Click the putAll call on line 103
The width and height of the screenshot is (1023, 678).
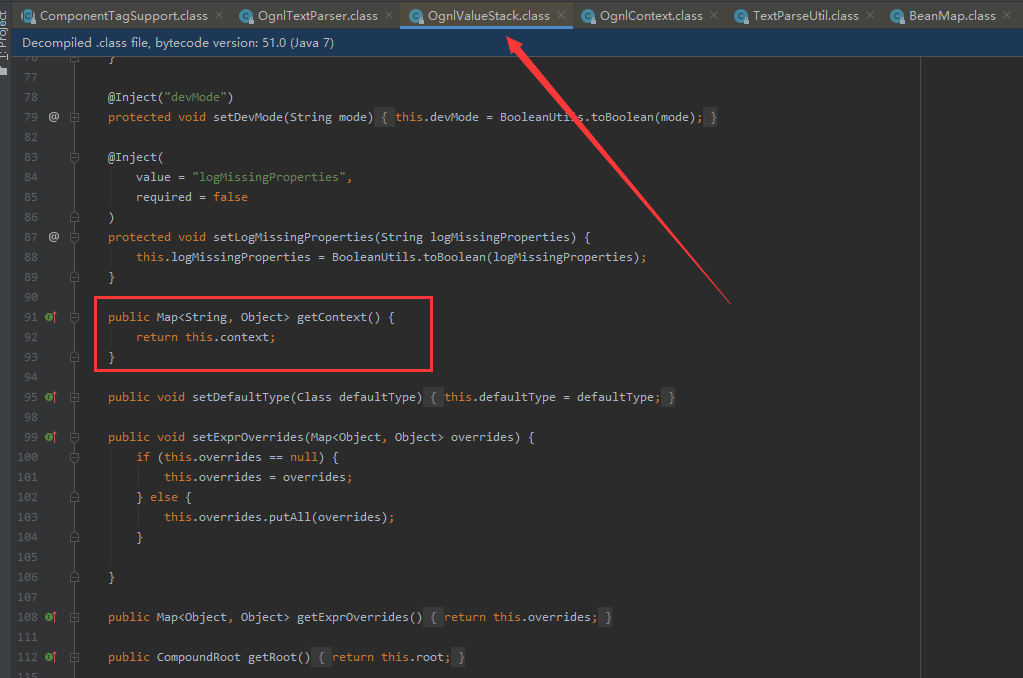click(x=290, y=517)
